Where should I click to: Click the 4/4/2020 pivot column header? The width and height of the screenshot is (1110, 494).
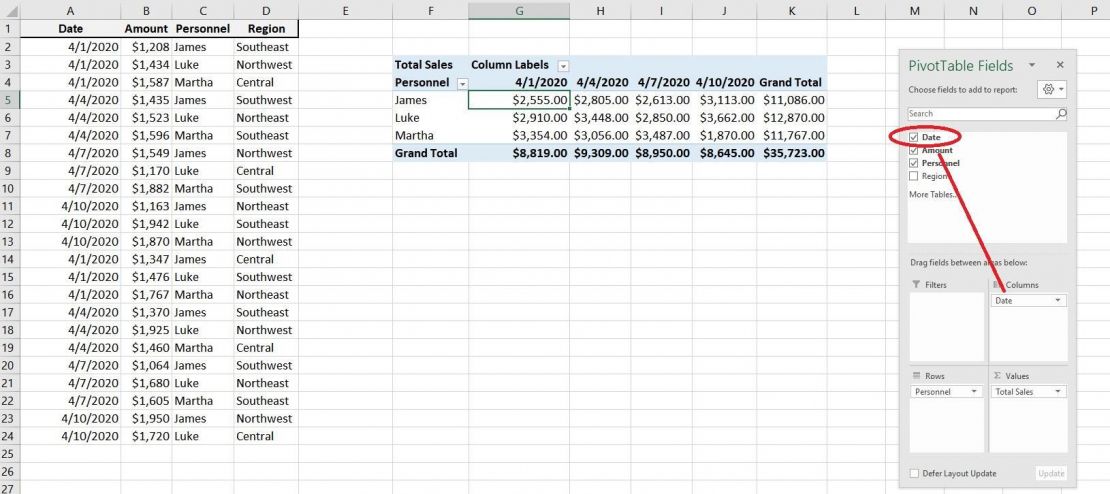pos(600,82)
